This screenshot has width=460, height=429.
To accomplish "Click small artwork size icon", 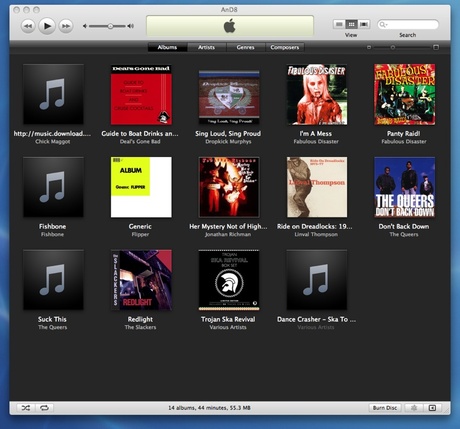I will coord(369,47).
